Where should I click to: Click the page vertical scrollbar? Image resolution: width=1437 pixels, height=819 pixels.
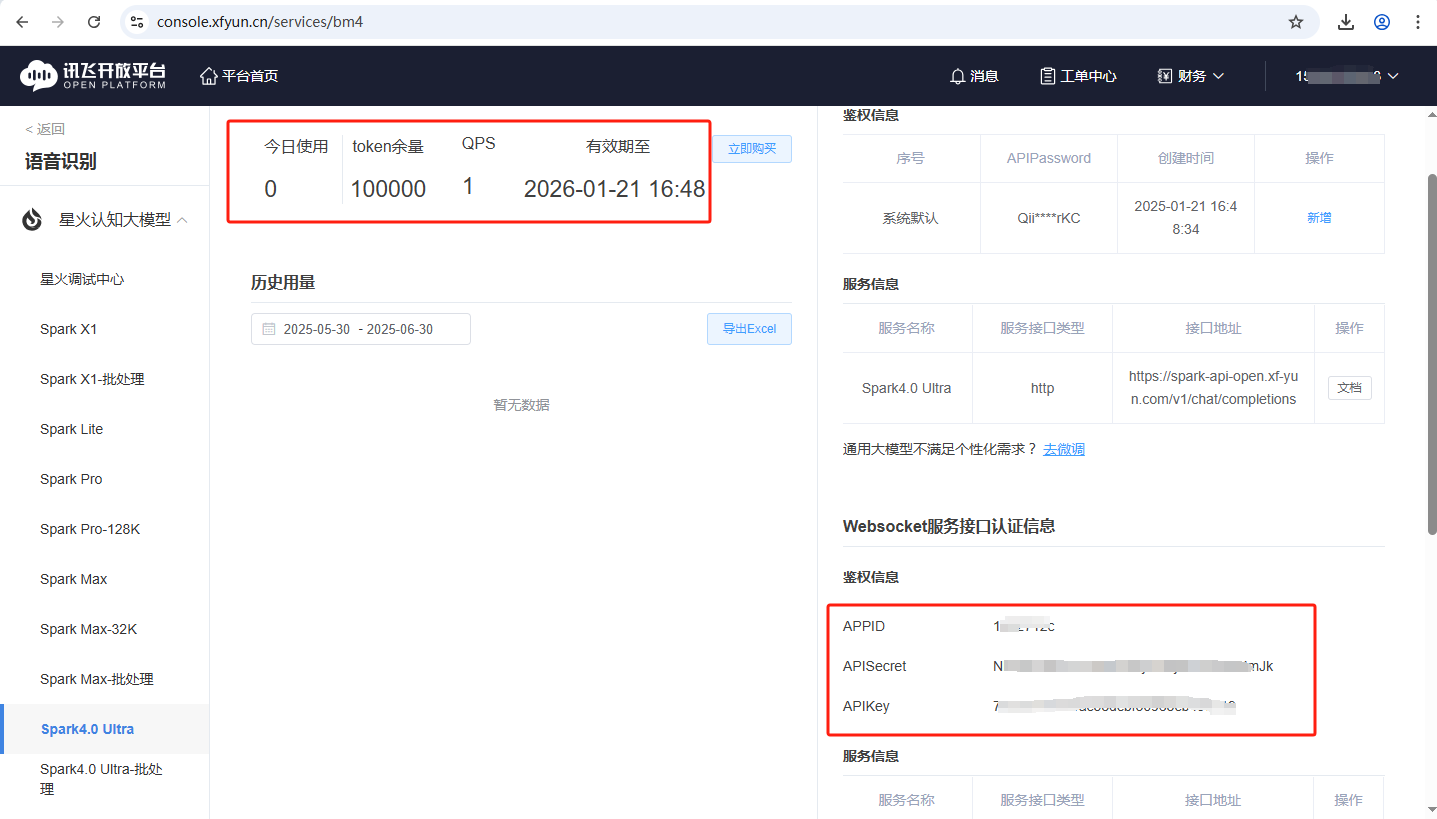1430,354
